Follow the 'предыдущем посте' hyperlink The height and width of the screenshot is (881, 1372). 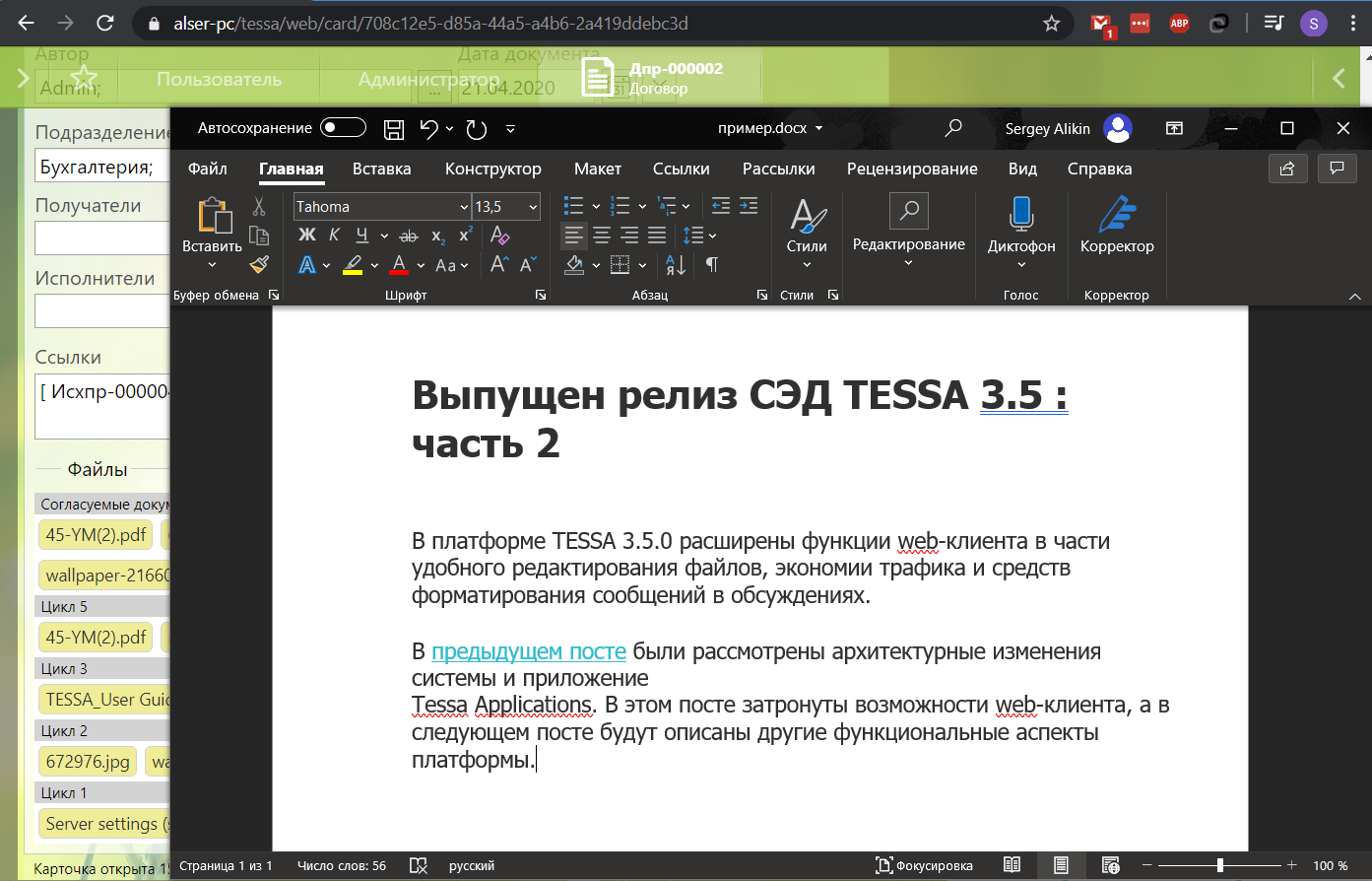tap(529, 651)
